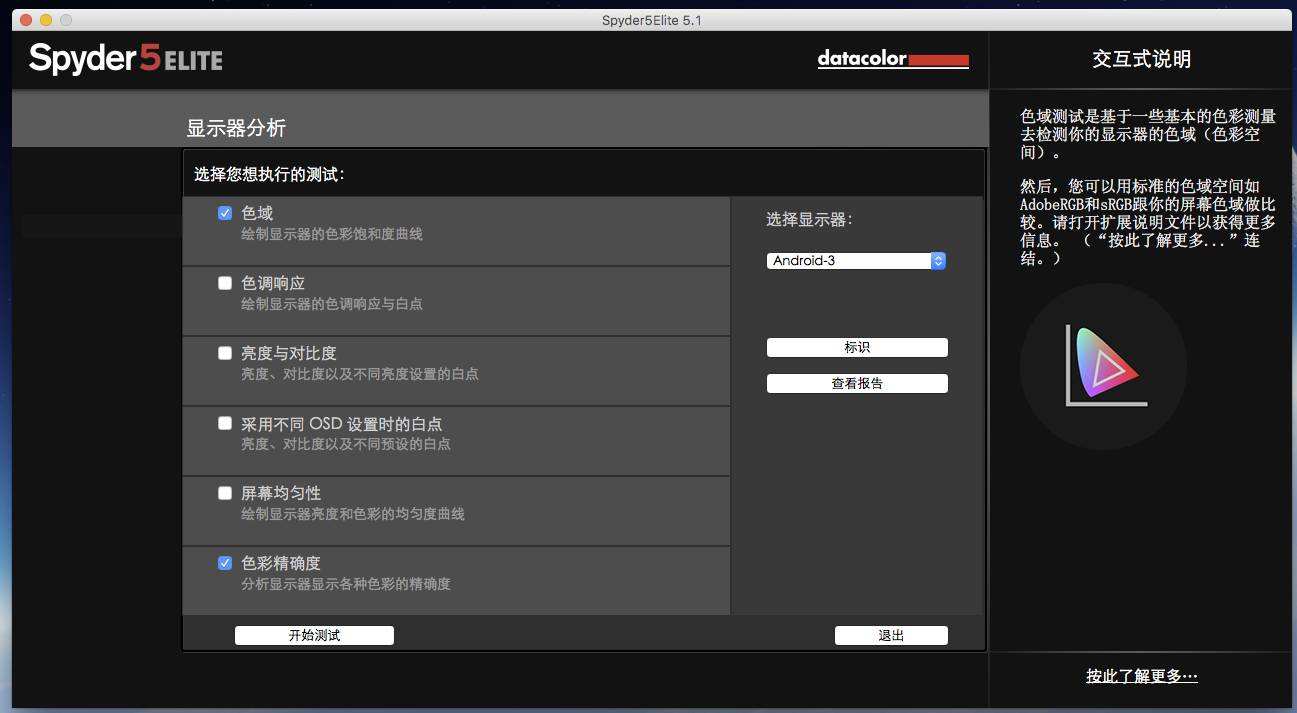This screenshot has width=1297, height=713.
Task: Click 亮度、对比度以及不同预设的白点 text
Action: coord(346,444)
